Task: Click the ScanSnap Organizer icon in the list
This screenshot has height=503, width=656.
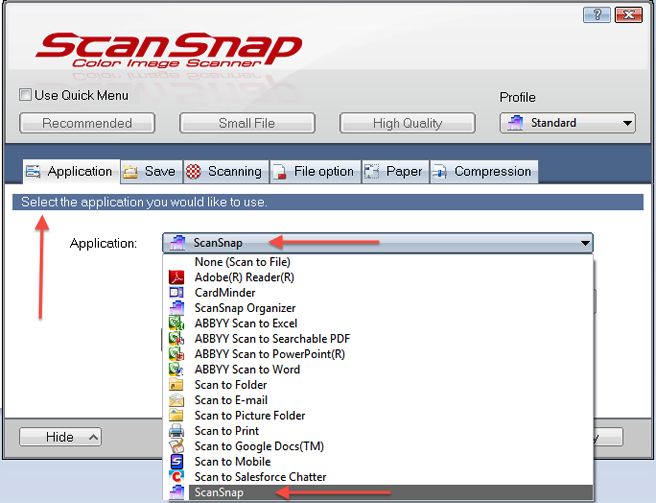Action: click(x=176, y=308)
